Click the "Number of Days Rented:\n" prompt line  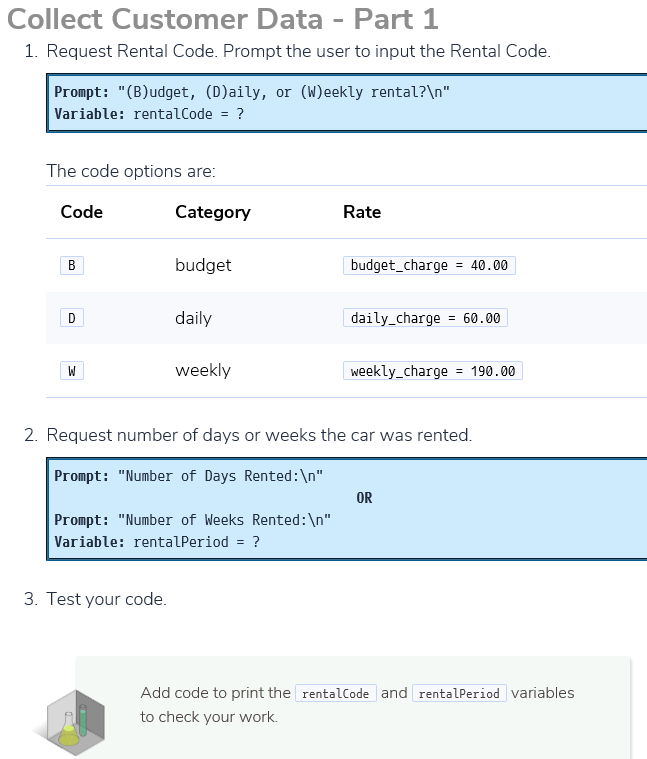[189, 476]
